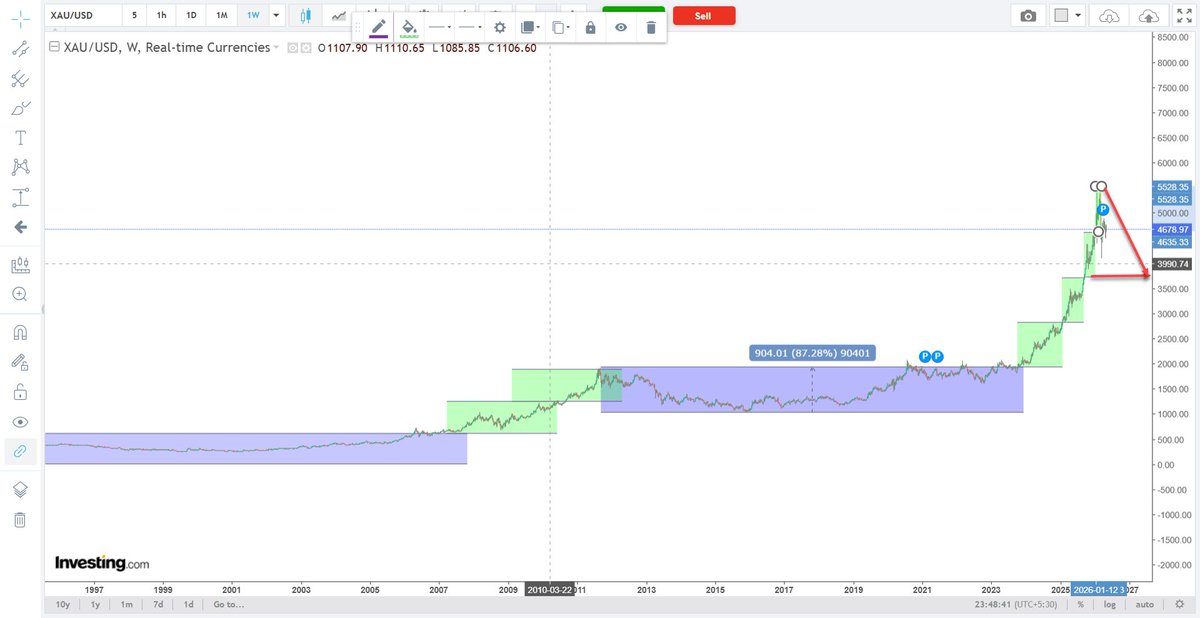Open the pitchfork drawing tools
This screenshot has height=618, width=1200.
click(x=20, y=79)
